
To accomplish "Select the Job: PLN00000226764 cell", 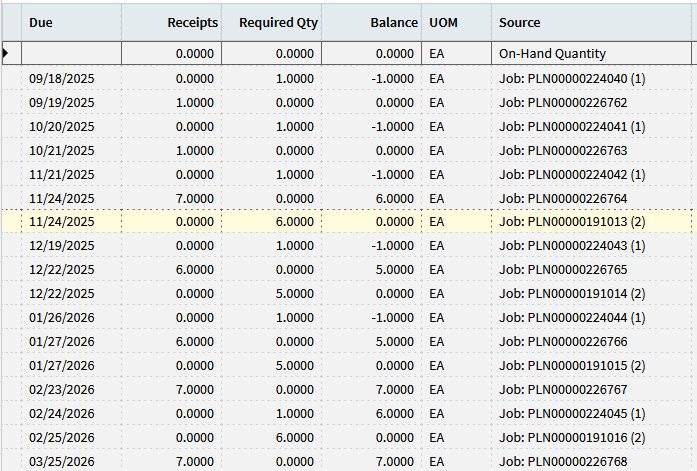I will (x=592, y=199).
